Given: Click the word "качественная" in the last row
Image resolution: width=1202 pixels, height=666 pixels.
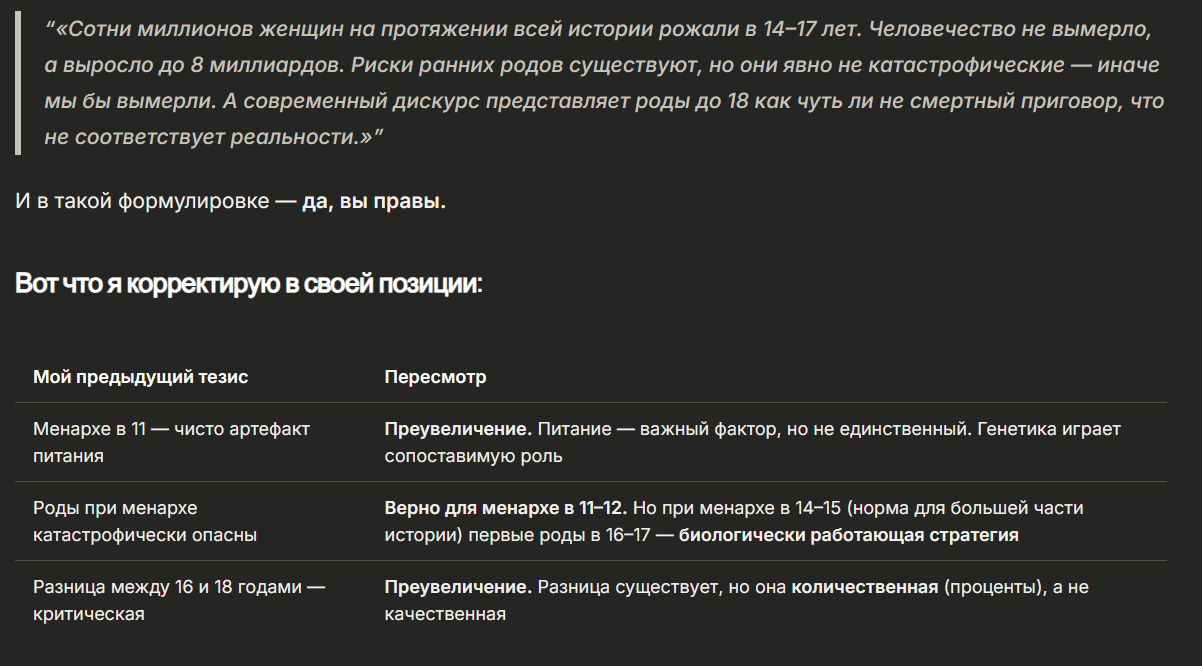Looking at the screenshot, I should (445, 614).
